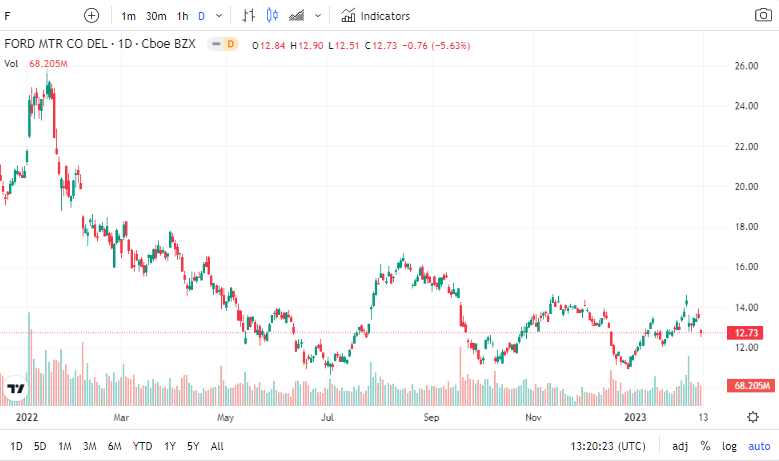This screenshot has width=779, height=461.
Task: Click the Sep time axis label
Action: [431, 417]
